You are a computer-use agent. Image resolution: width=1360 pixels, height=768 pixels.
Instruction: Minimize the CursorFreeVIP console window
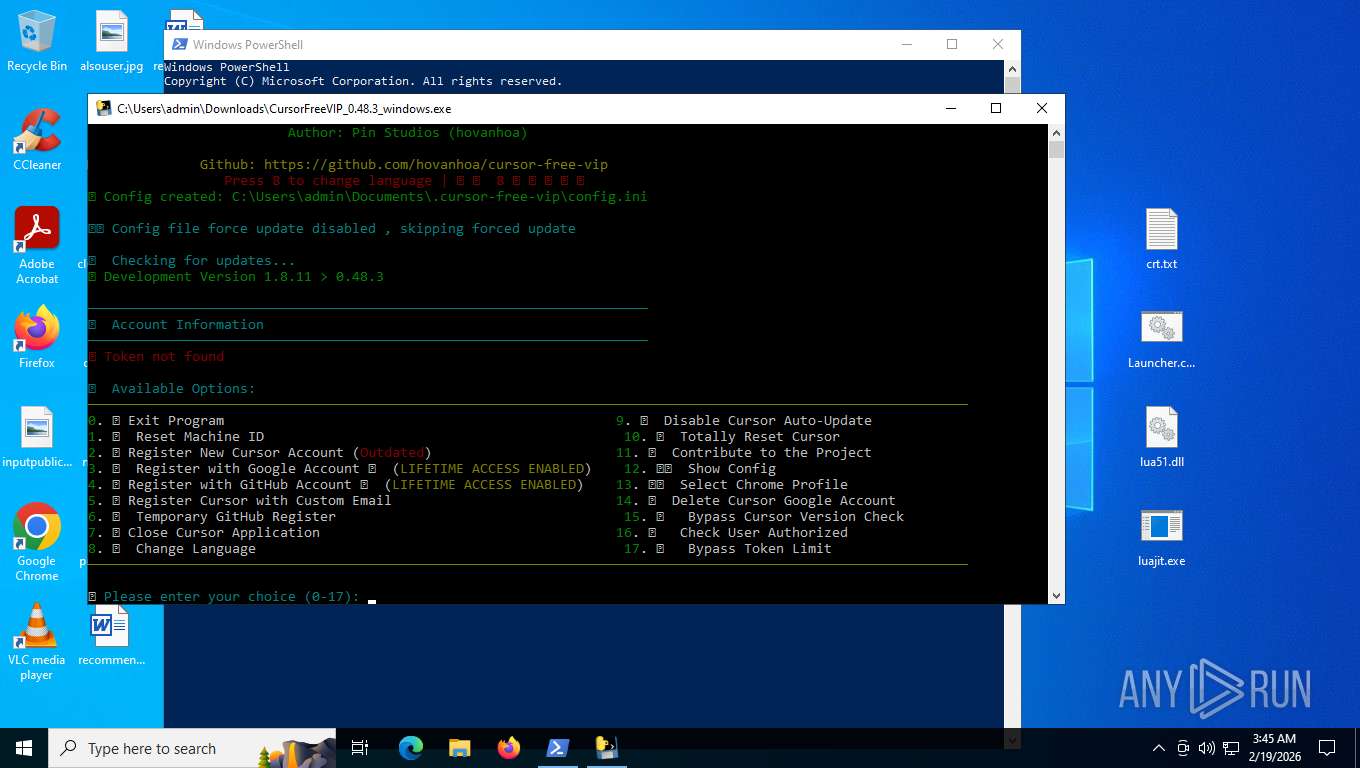[950, 108]
